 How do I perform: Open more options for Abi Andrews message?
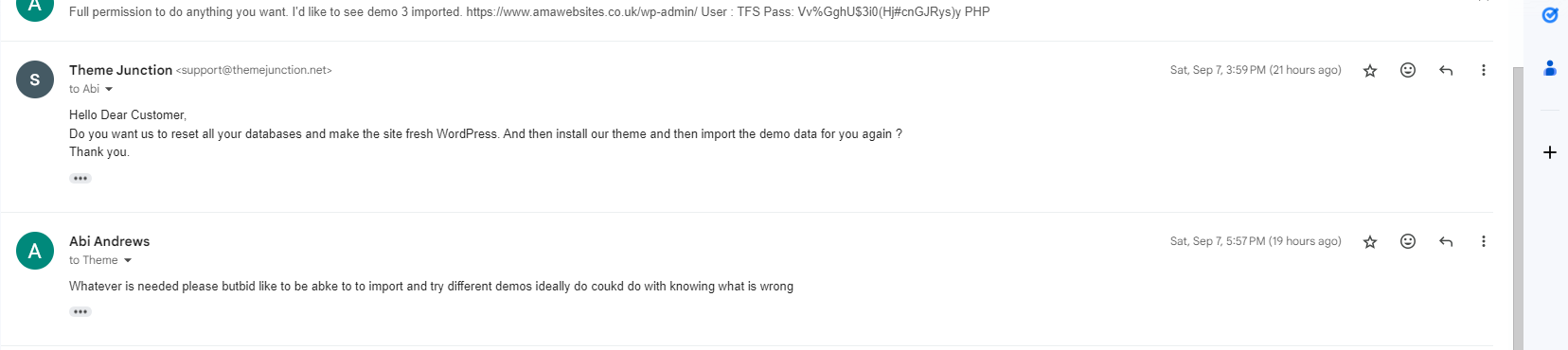point(1484,242)
